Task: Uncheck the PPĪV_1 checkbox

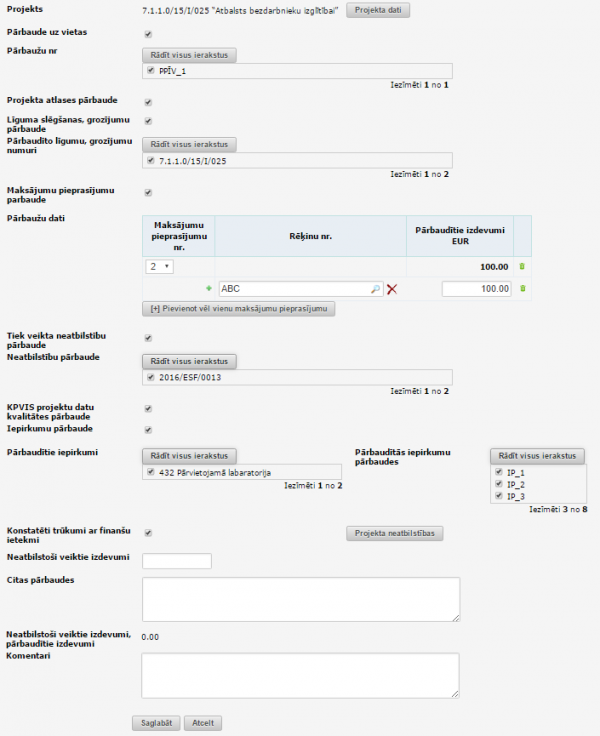Action: (150, 72)
